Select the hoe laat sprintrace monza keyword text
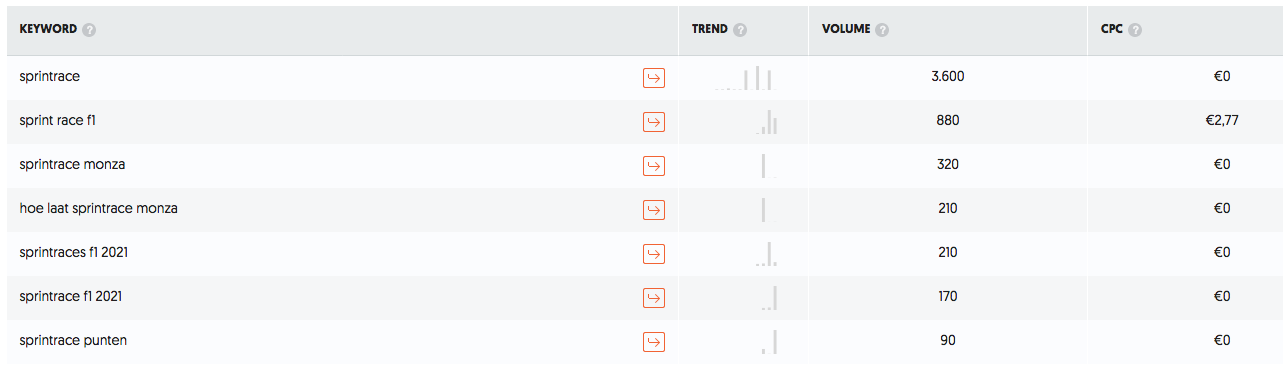 point(98,208)
